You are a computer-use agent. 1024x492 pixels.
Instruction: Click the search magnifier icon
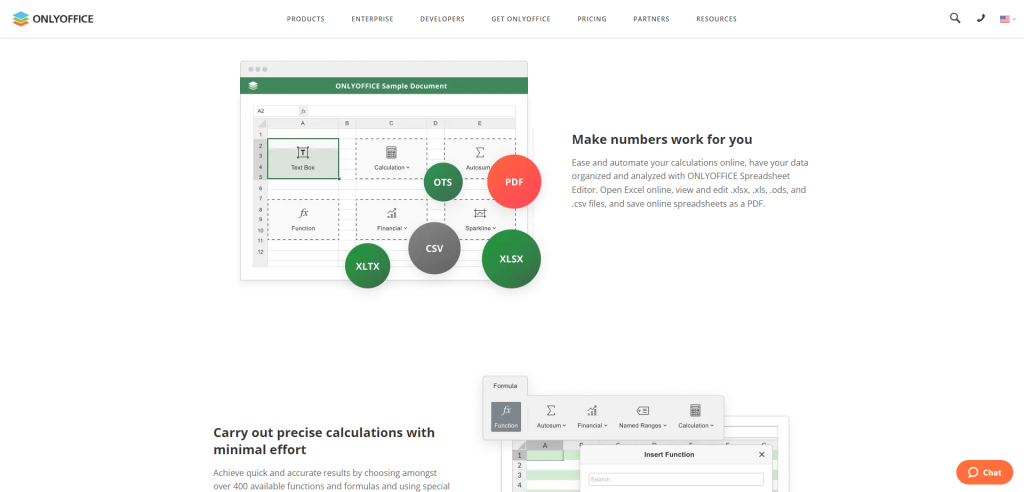click(x=955, y=18)
